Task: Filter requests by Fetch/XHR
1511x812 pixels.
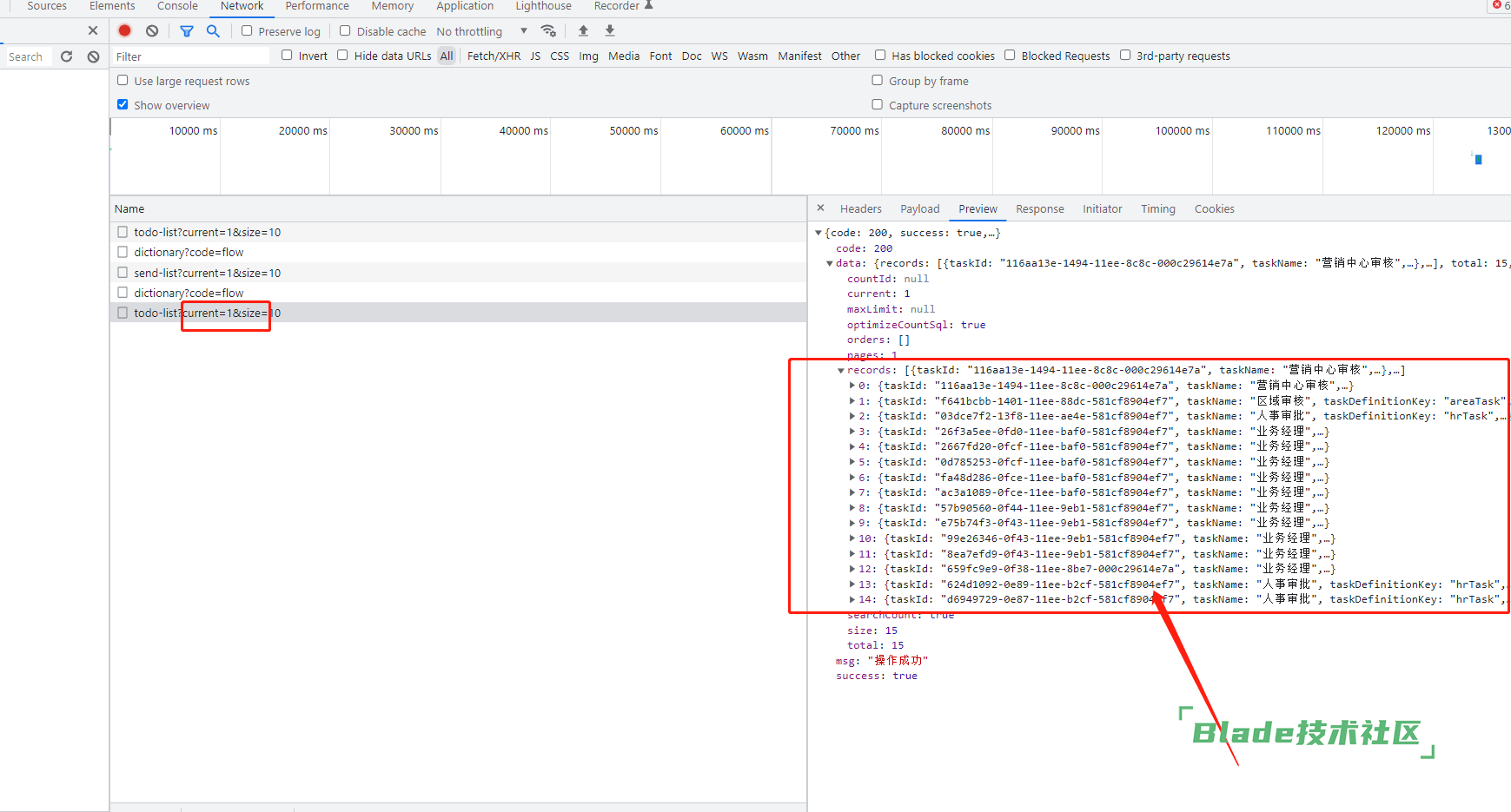Action: [x=494, y=56]
